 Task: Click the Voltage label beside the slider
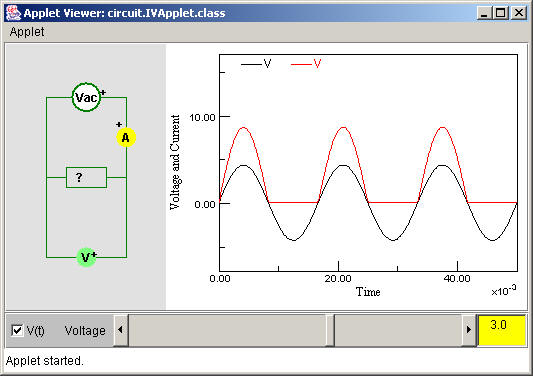pyautogui.click(x=85, y=330)
